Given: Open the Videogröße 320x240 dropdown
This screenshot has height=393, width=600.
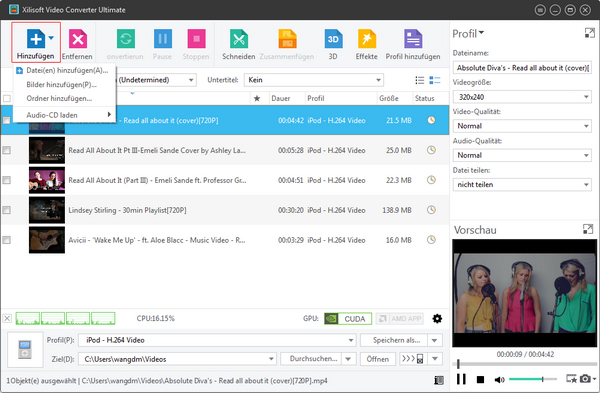Looking at the screenshot, I should click(522, 97).
